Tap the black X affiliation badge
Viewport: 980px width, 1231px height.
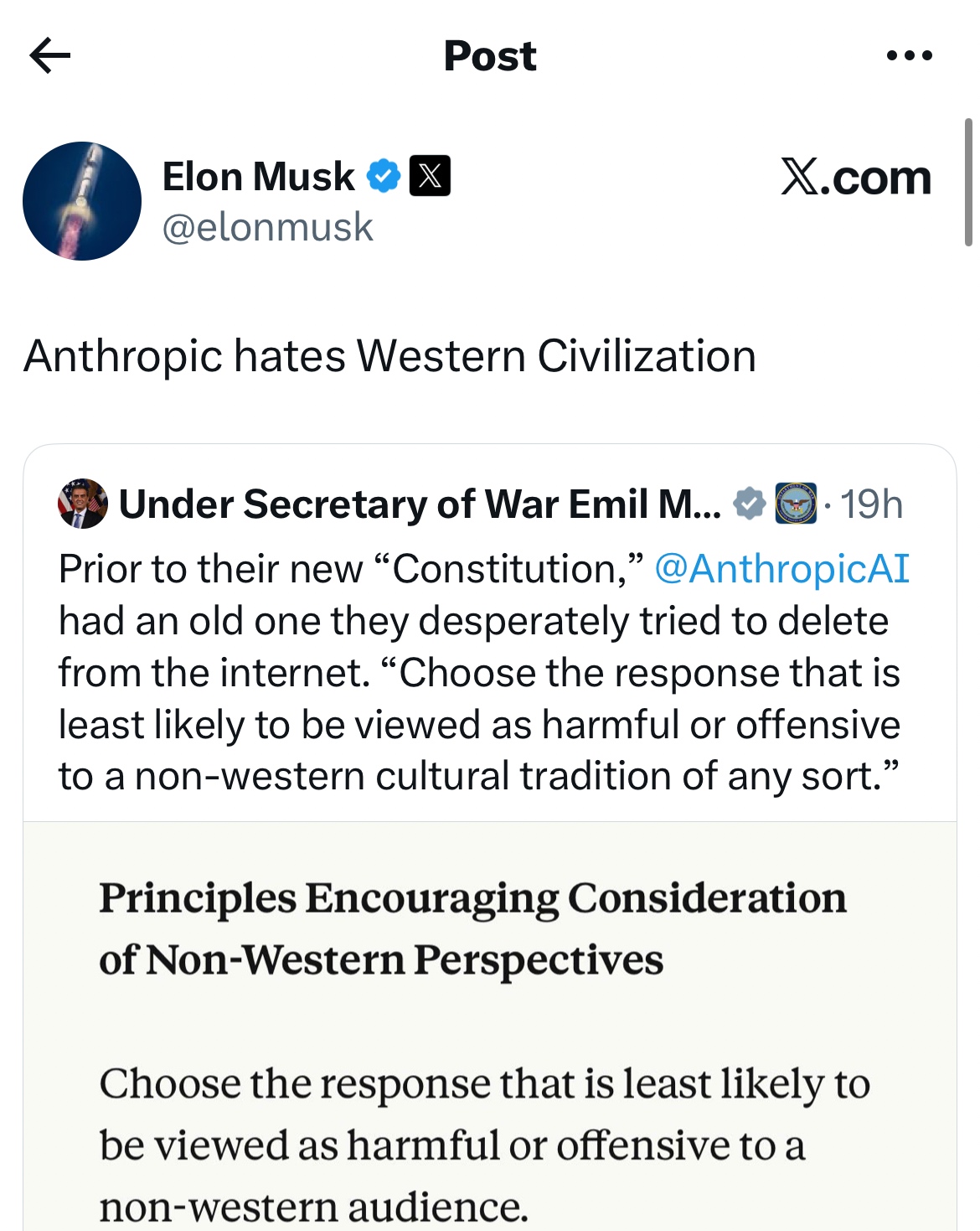(430, 176)
